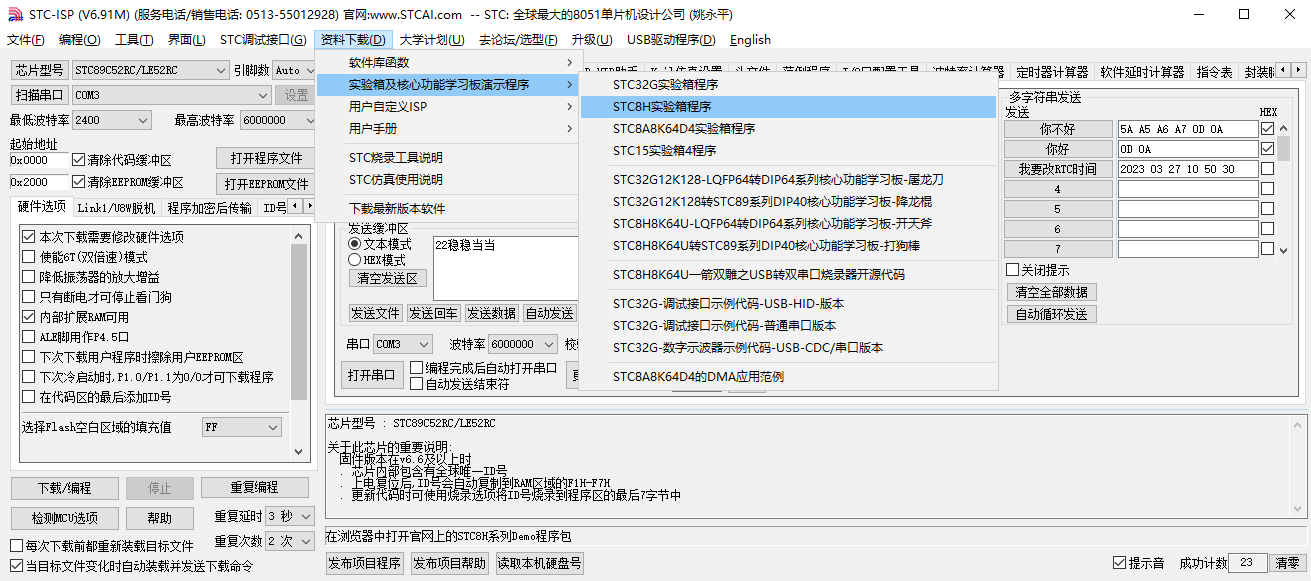Toggle ALE脚用作P4.5口 checkbox
The height and width of the screenshot is (581, 1311).
pos(28,337)
